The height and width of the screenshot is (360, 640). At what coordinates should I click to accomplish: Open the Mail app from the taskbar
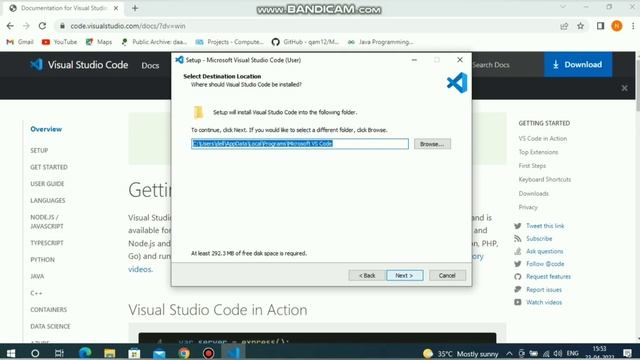(159, 353)
